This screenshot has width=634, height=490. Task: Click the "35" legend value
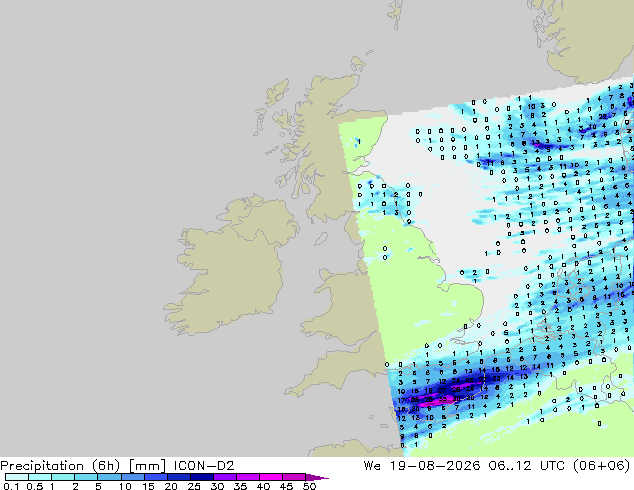(x=240, y=486)
